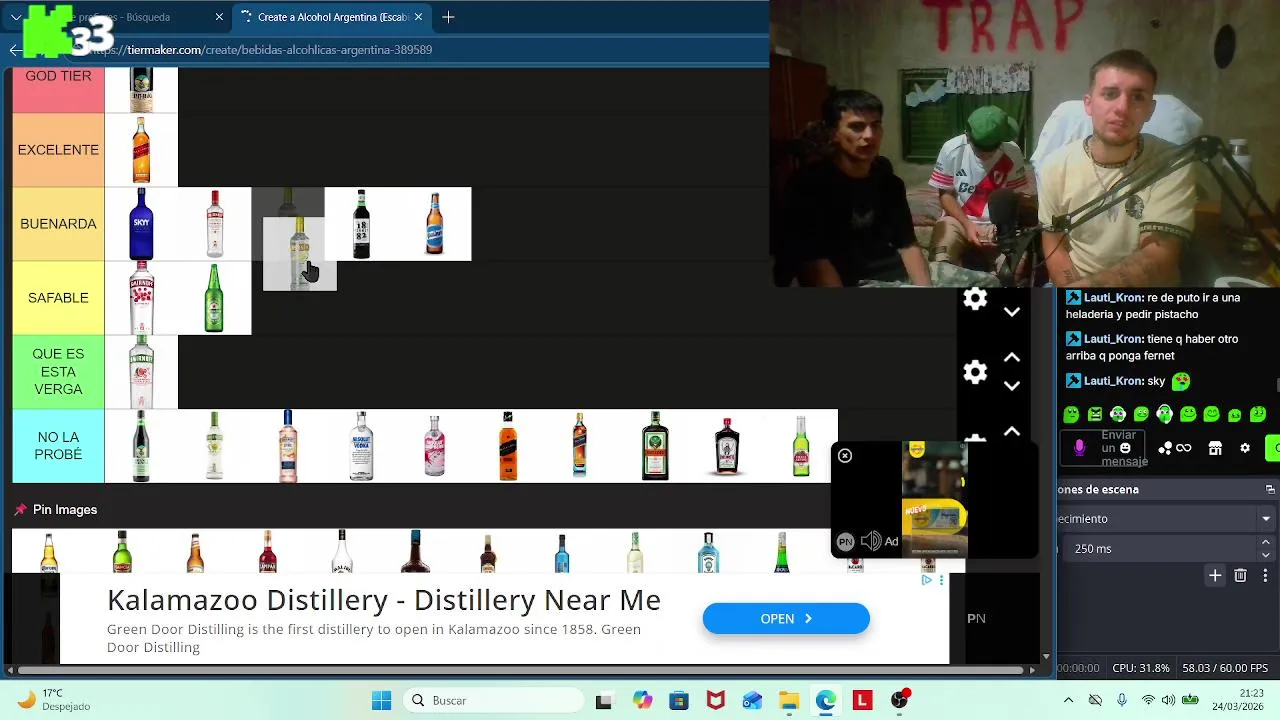Close the floating video ad
Image resolution: width=1280 pixels, height=720 pixels.
click(x=845, y=456)
